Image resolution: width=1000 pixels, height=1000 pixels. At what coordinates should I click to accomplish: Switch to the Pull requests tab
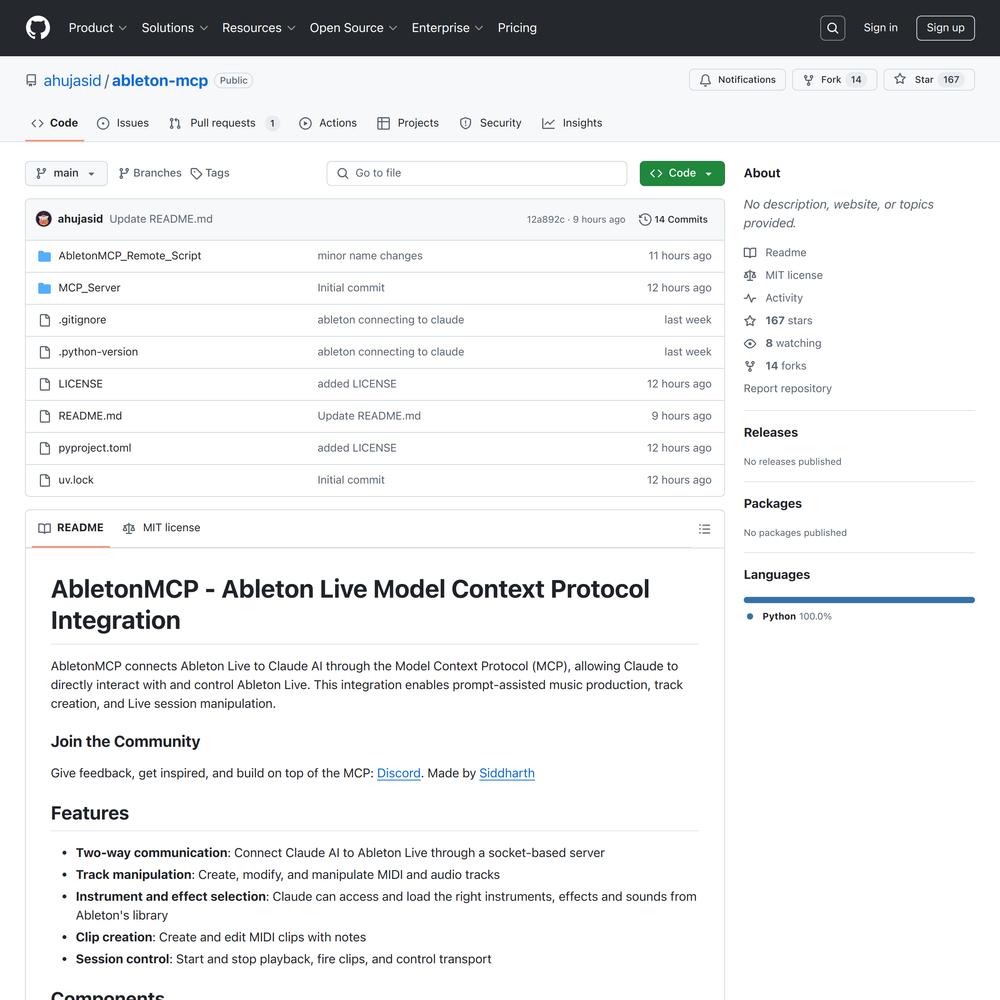click(x=224, y=123)
